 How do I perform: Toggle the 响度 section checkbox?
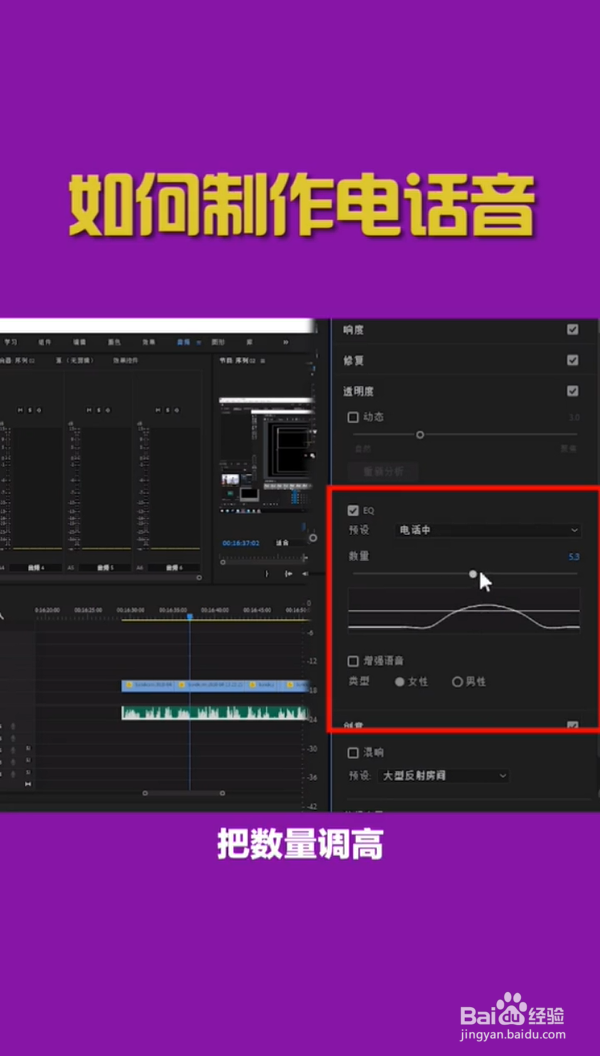pyautogui.click(x=572, y=330)
